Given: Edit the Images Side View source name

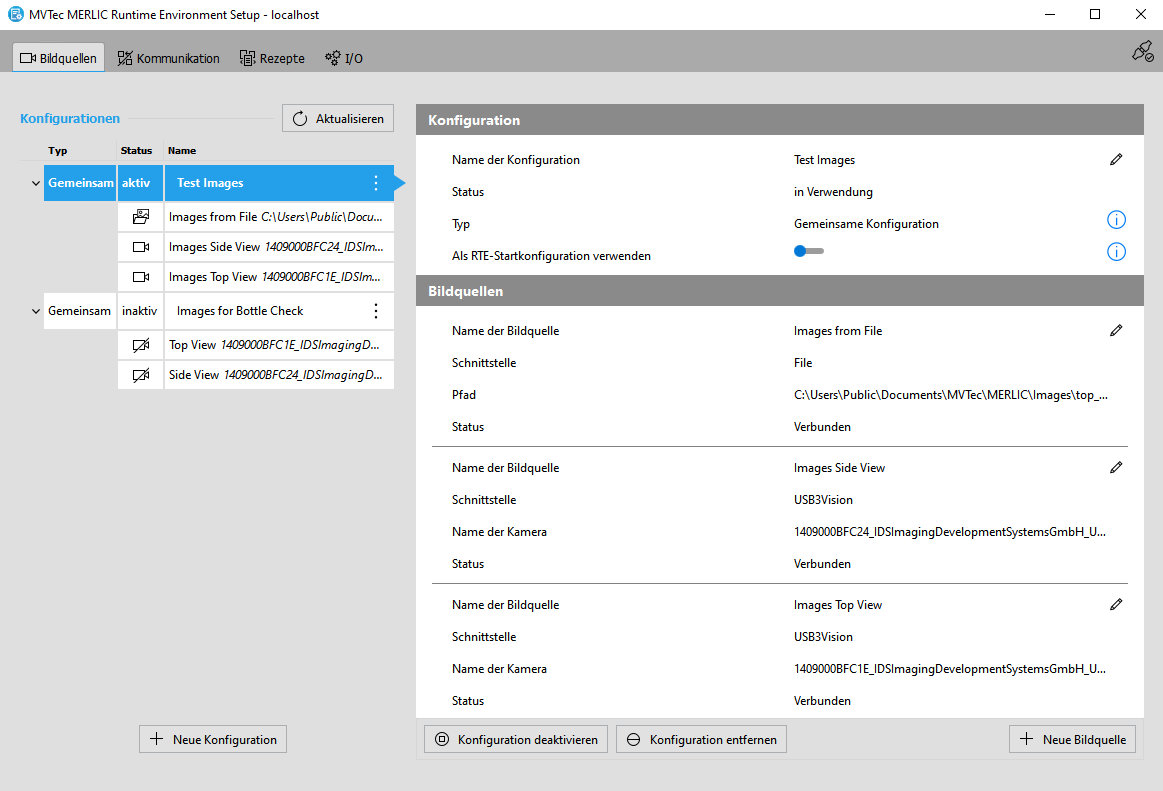Looking at the screenshot, I should pyautogui.click(x=1116, y=468).
